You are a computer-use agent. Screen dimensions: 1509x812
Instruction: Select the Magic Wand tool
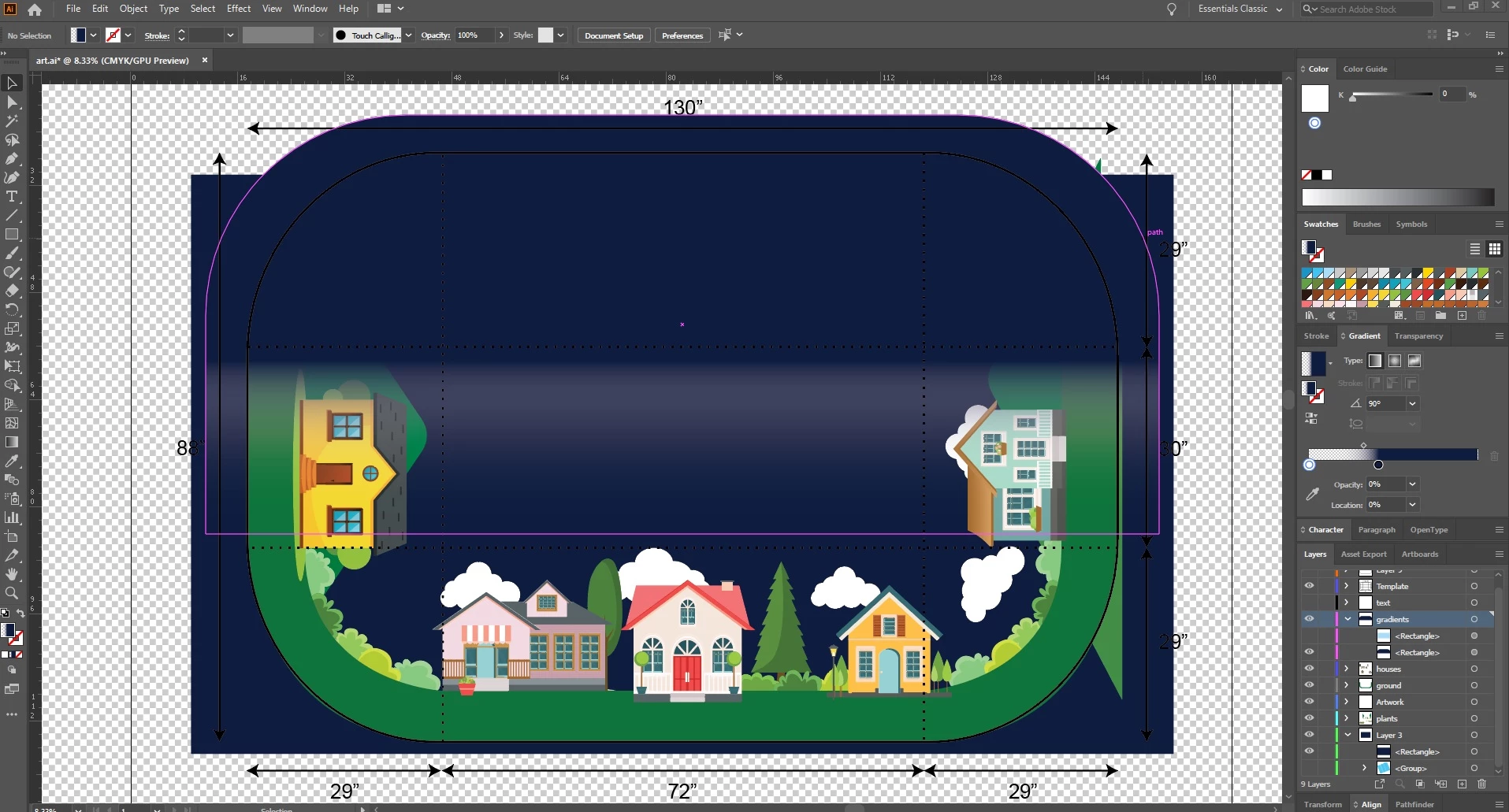pos(12,121)
